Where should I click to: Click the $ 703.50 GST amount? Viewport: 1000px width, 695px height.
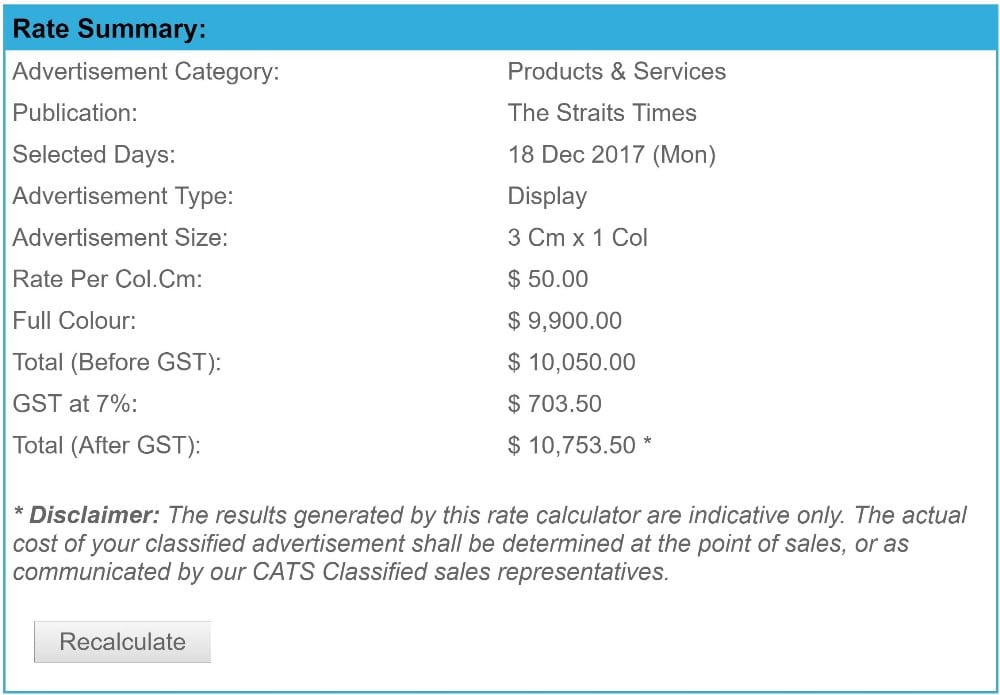(x=554, y=404)
